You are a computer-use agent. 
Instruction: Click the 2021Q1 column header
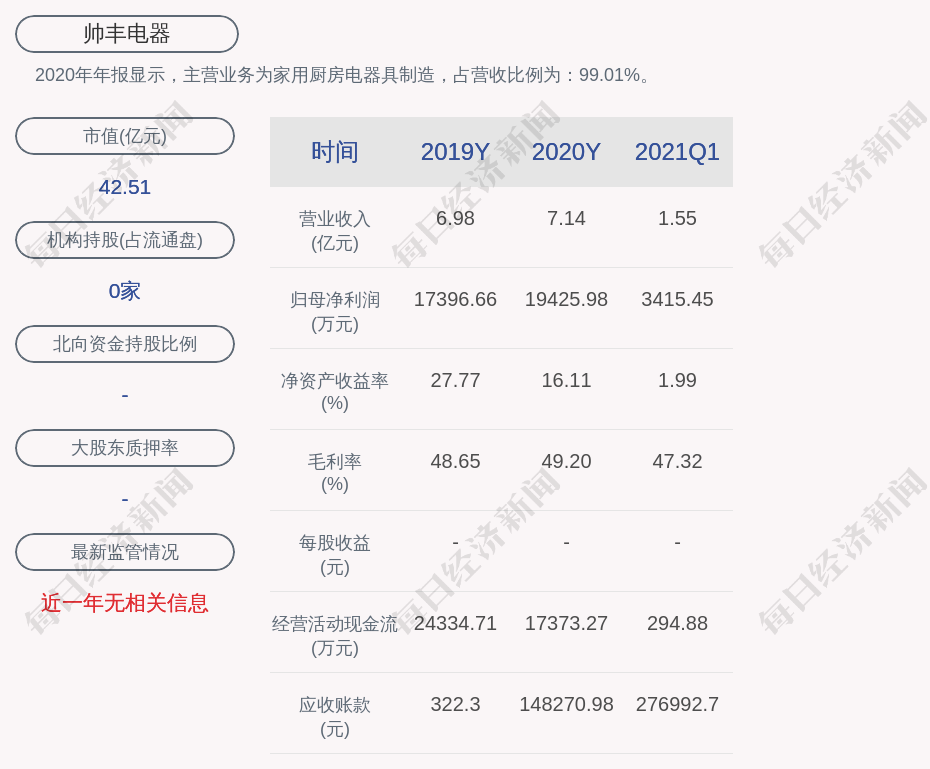coord(677,152)
